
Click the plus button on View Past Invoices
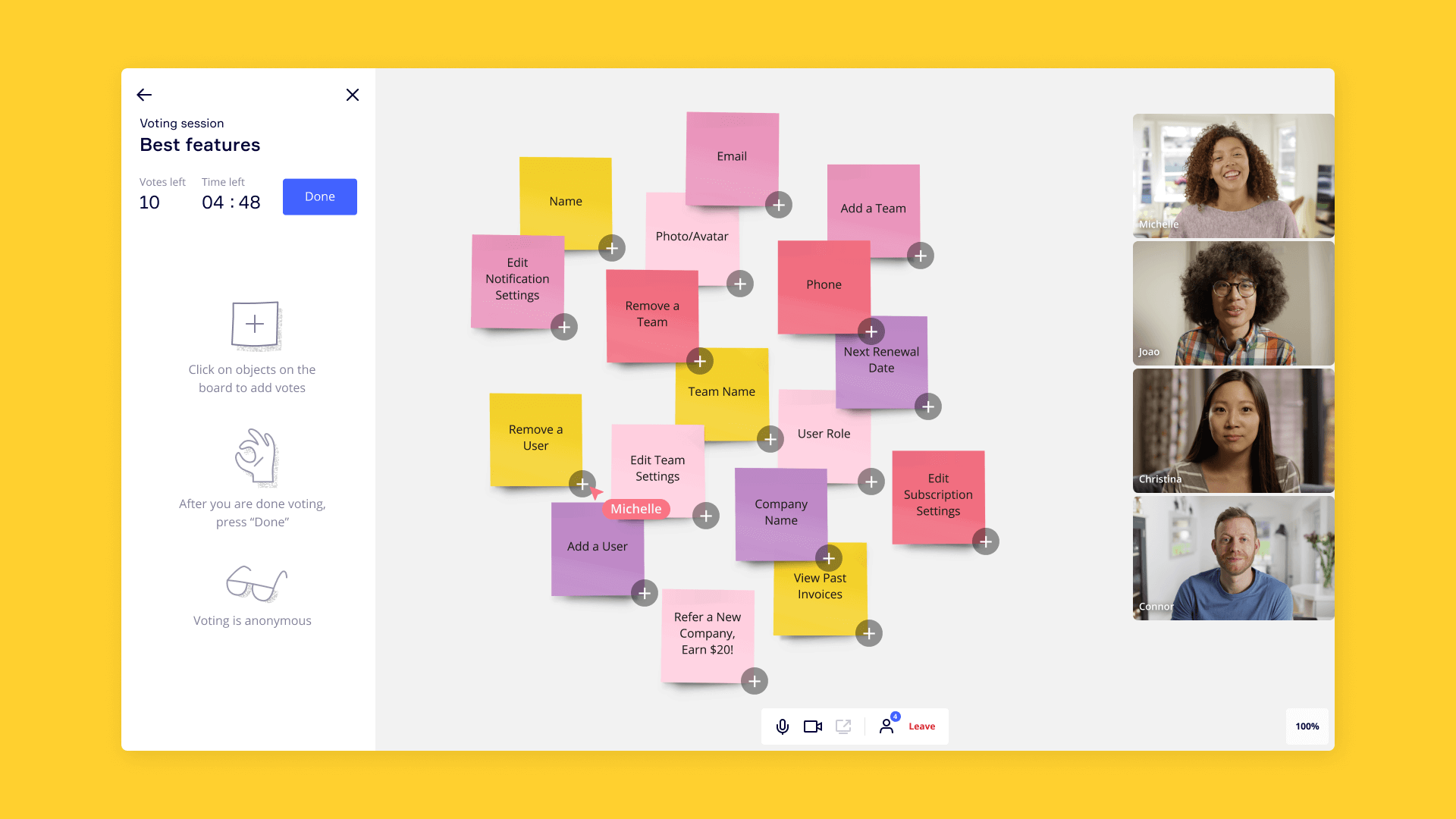[869, 633]
